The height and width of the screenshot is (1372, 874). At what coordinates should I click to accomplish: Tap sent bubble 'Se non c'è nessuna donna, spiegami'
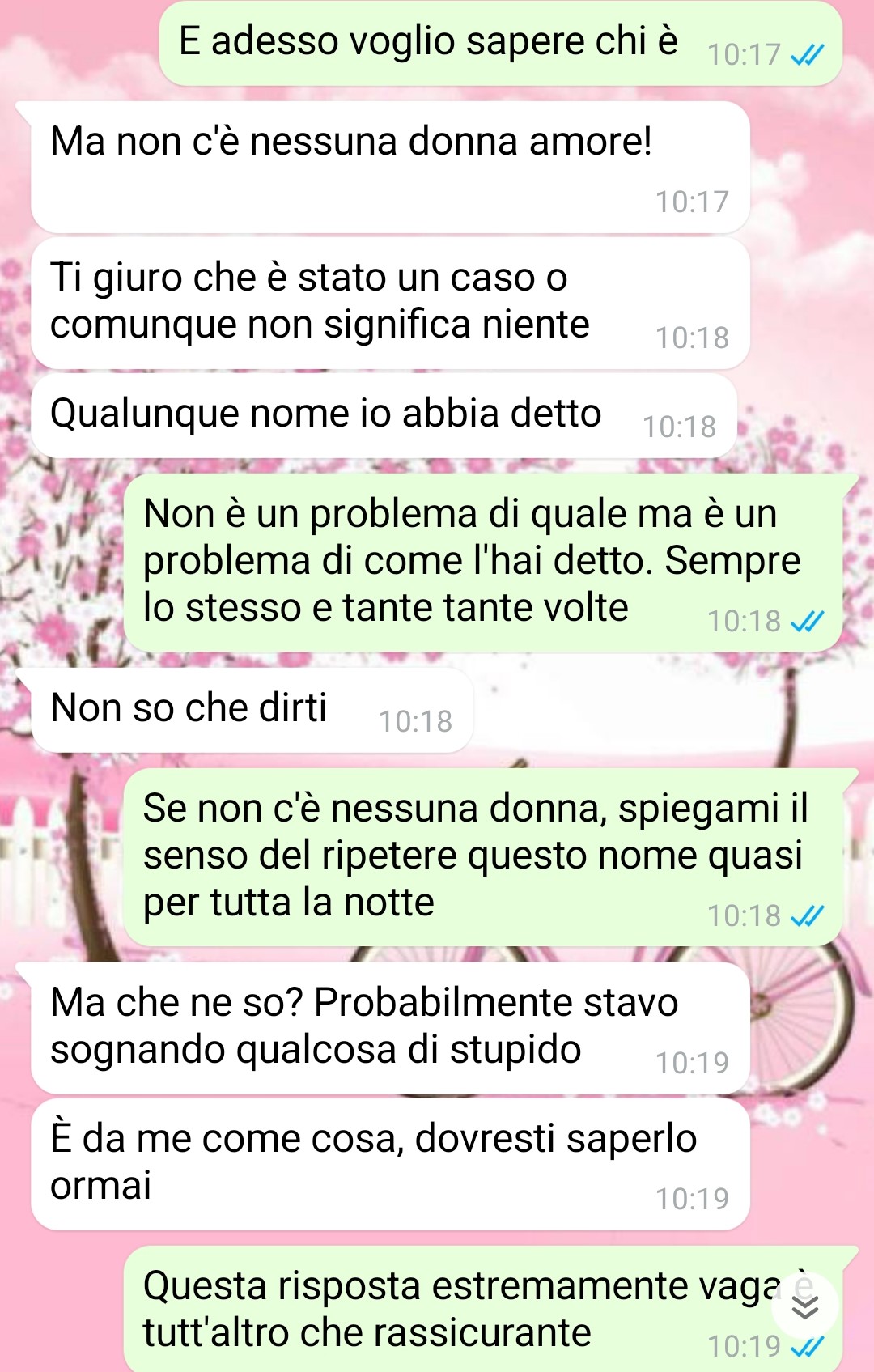483,858
